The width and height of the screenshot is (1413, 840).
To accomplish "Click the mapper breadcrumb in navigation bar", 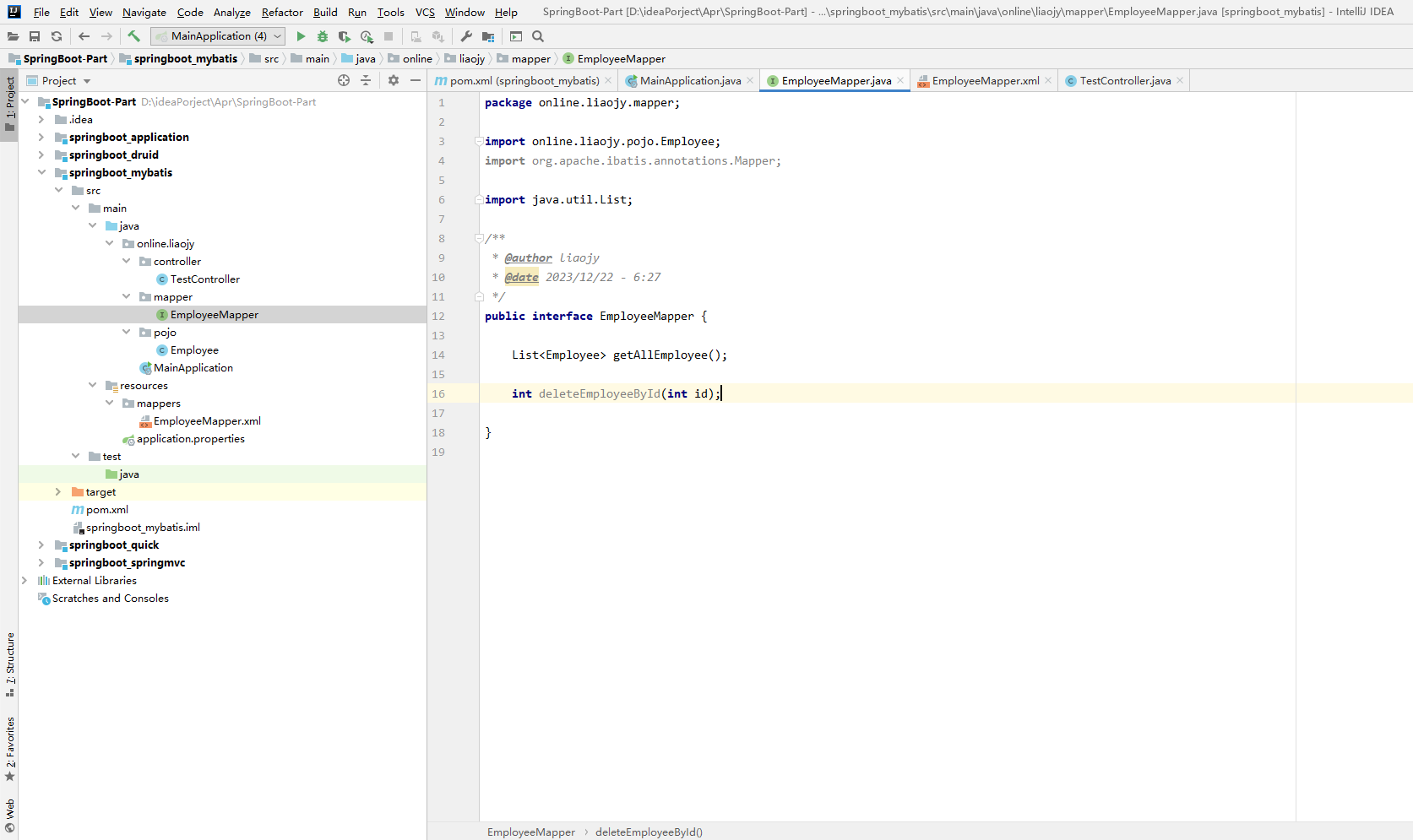I will [x=530, y=59].
